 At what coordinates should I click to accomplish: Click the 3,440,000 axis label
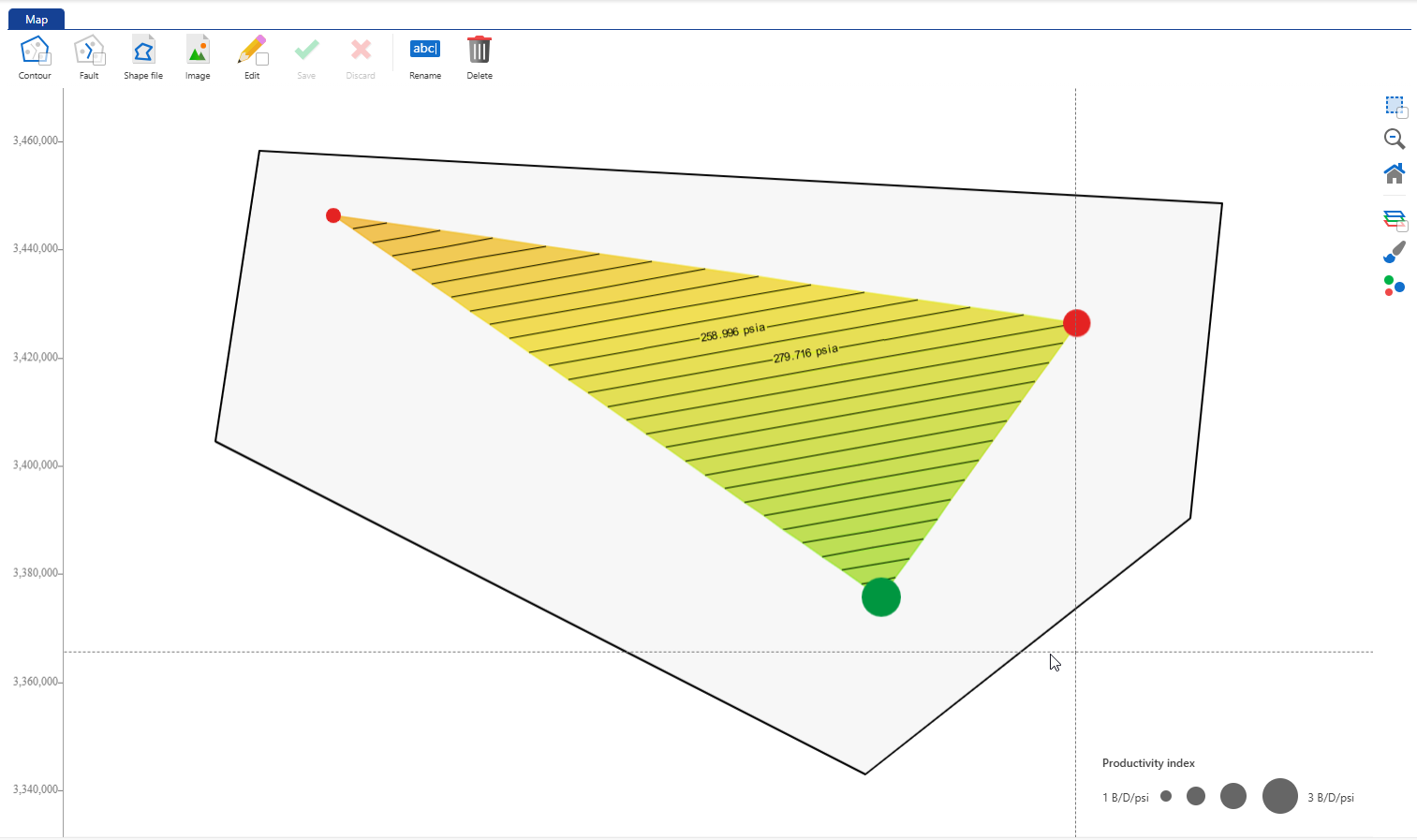point(36,248)
